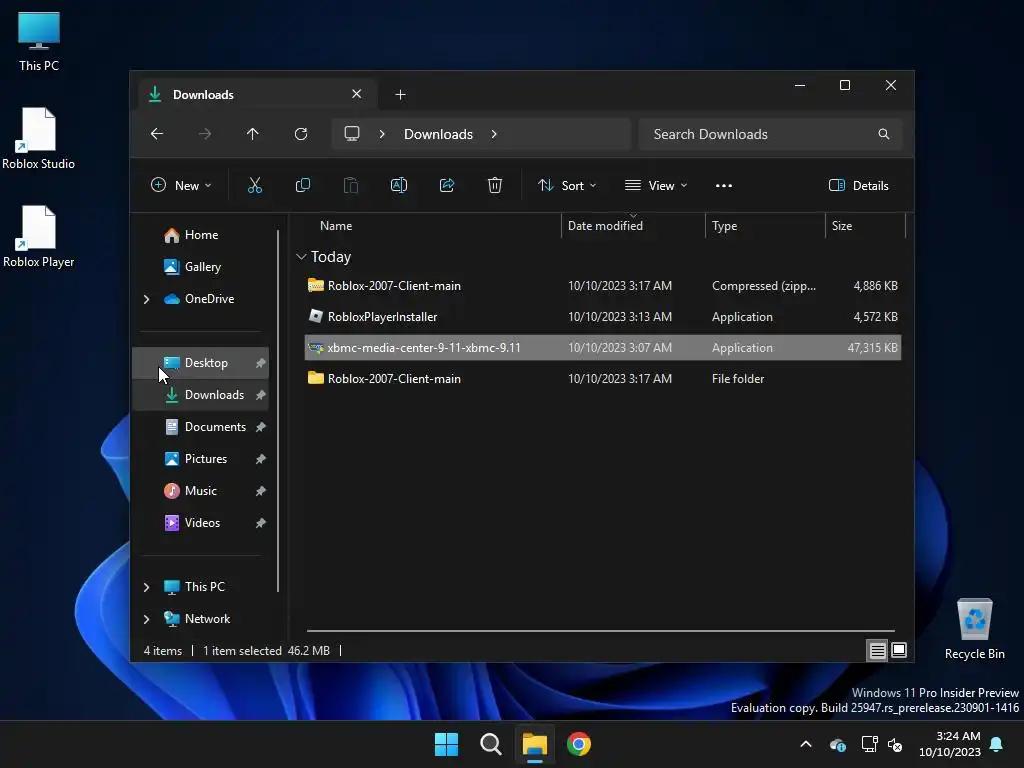Screen dimensions: 1024x768
Task: Open Videos in navigation pane
Action: point(200,523)
